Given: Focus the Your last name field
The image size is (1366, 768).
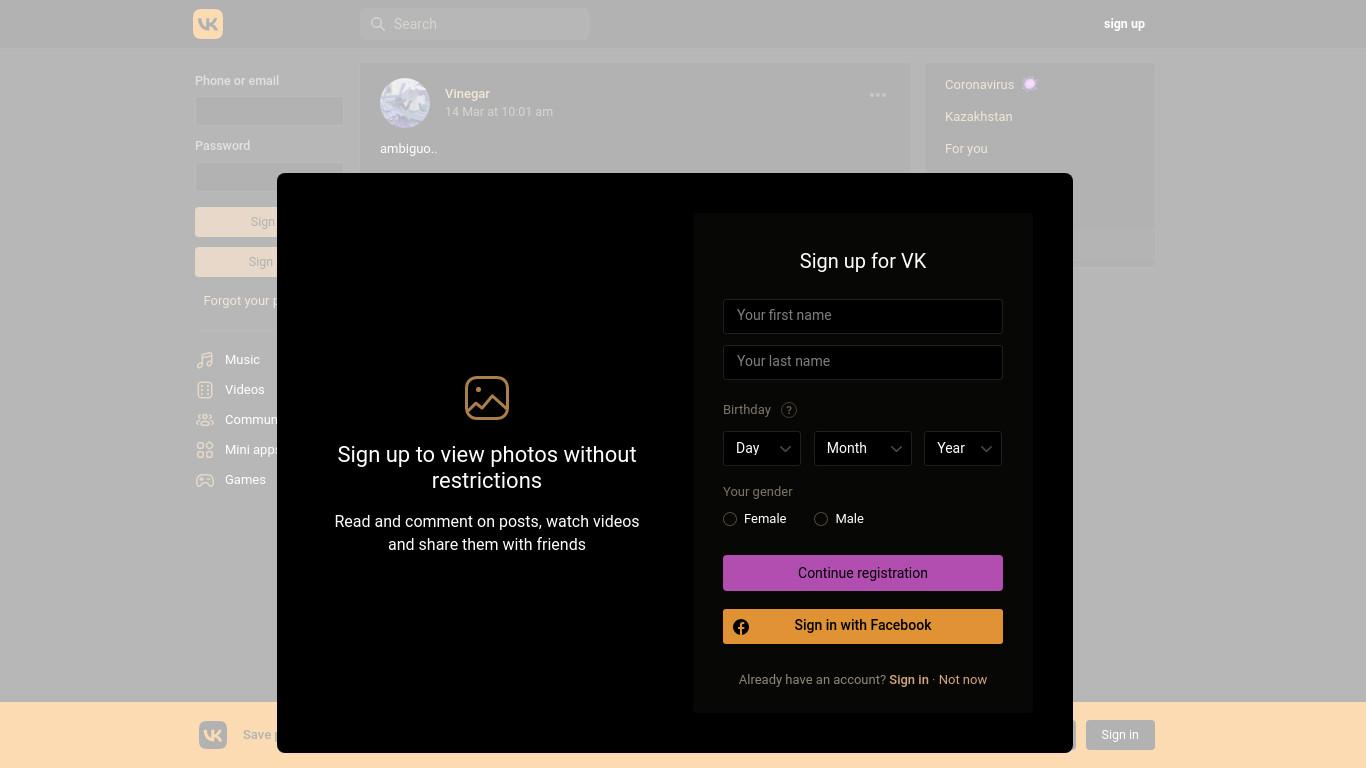Looking at the screenshot, I should 863,362.
